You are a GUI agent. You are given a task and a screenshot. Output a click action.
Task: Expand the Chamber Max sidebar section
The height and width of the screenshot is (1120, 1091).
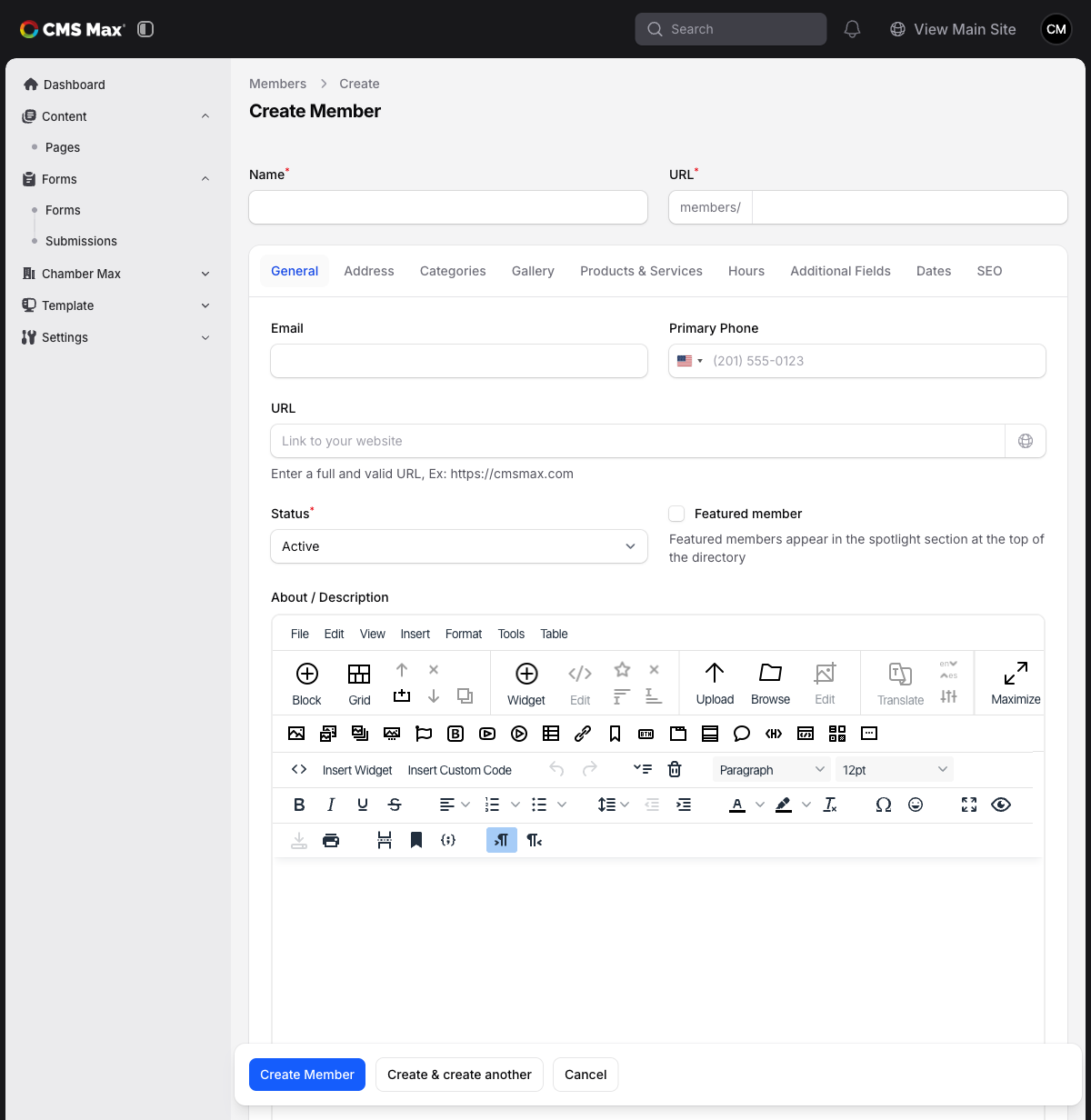pos(205,274)
